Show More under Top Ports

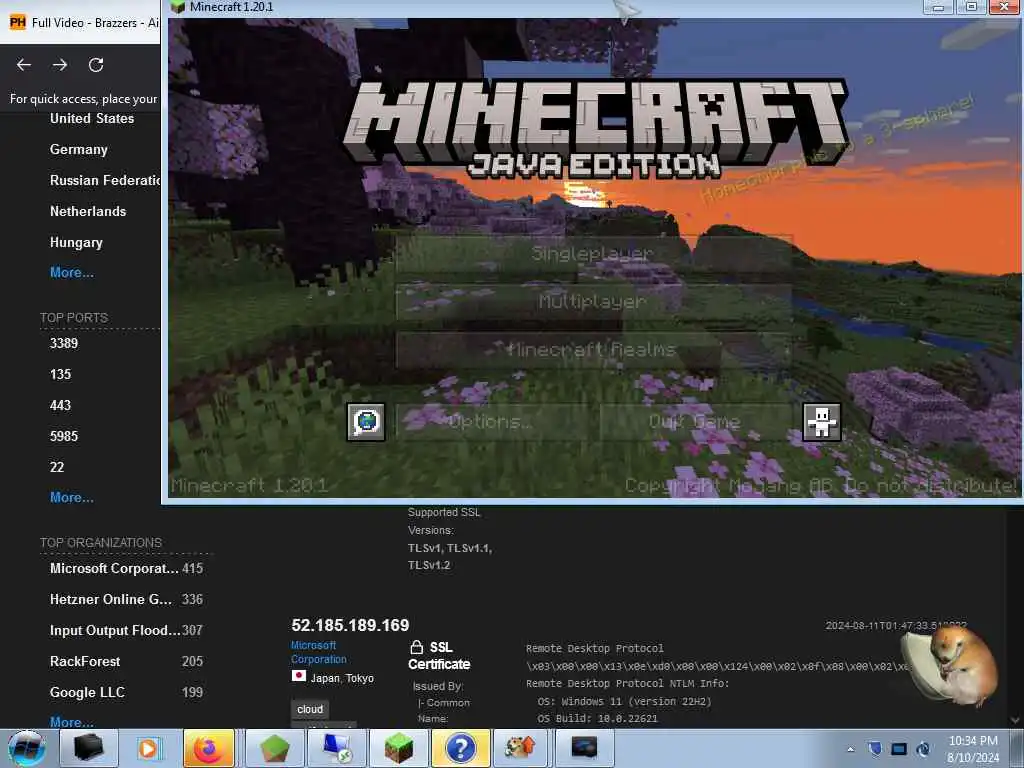[72, 498]
